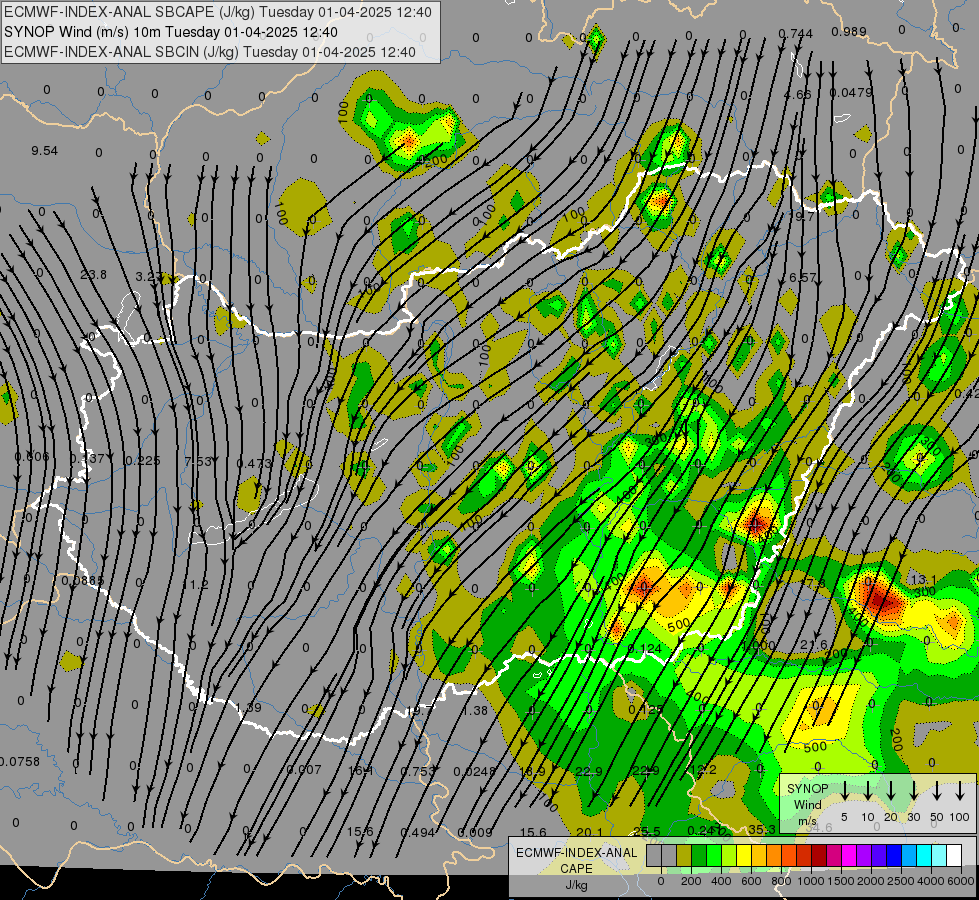Click the 0.0479 value on the map

click(851, 92)
